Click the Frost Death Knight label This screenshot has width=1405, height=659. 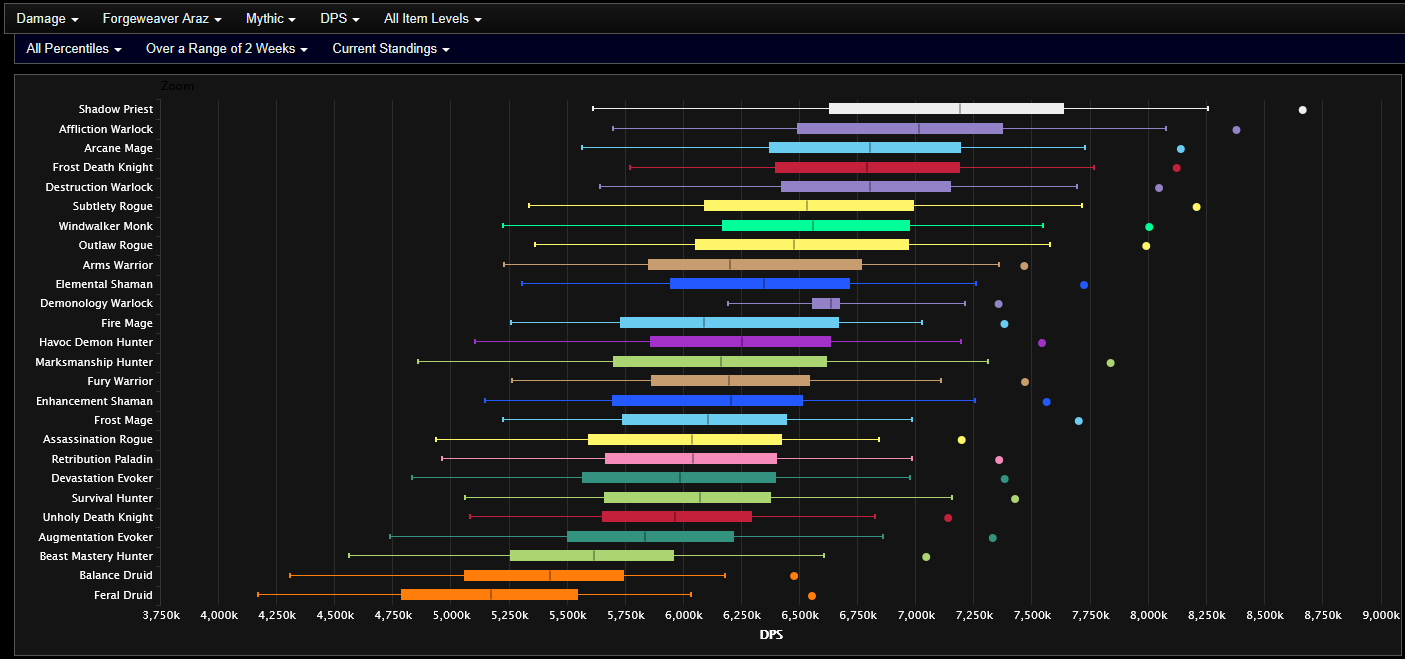103,168
